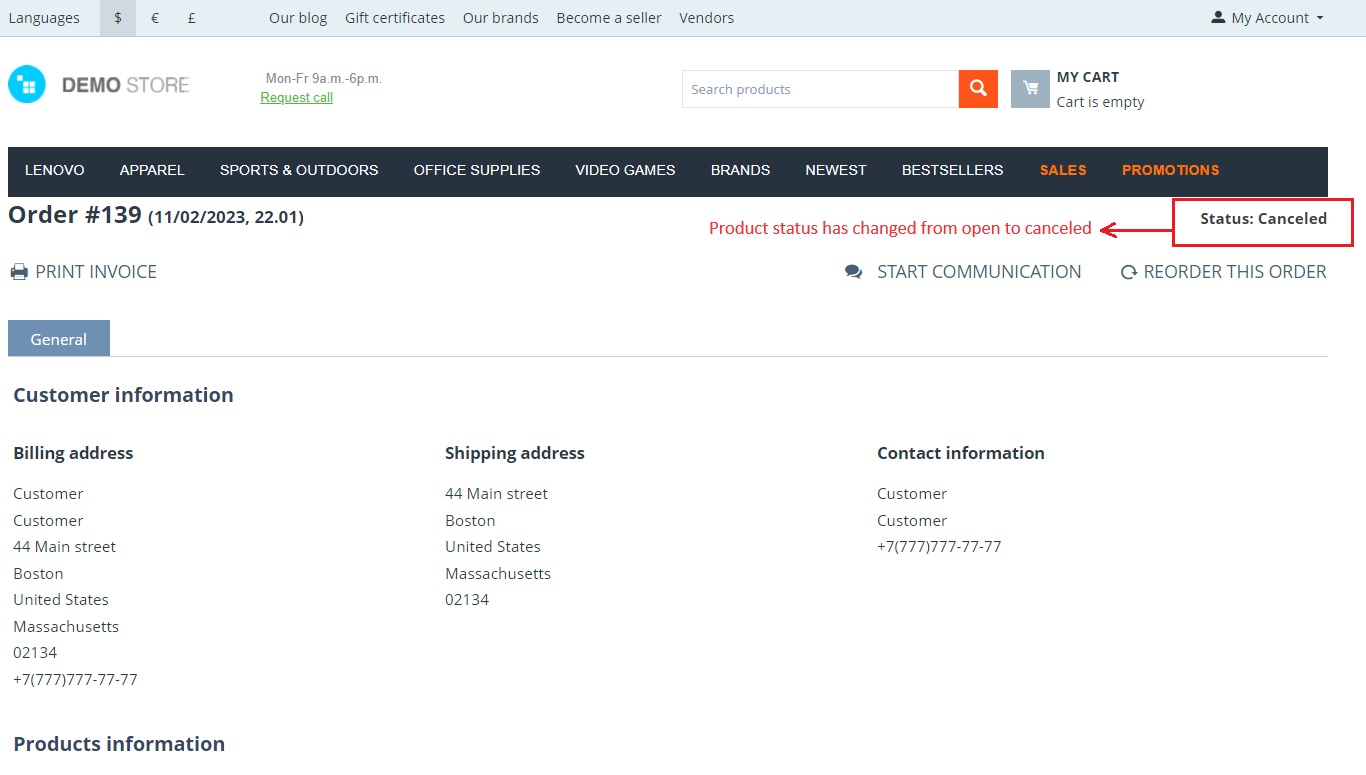Screen dimensions: 1366x775
Task: Click the Contact information heading
Action: tap(961, 453)
